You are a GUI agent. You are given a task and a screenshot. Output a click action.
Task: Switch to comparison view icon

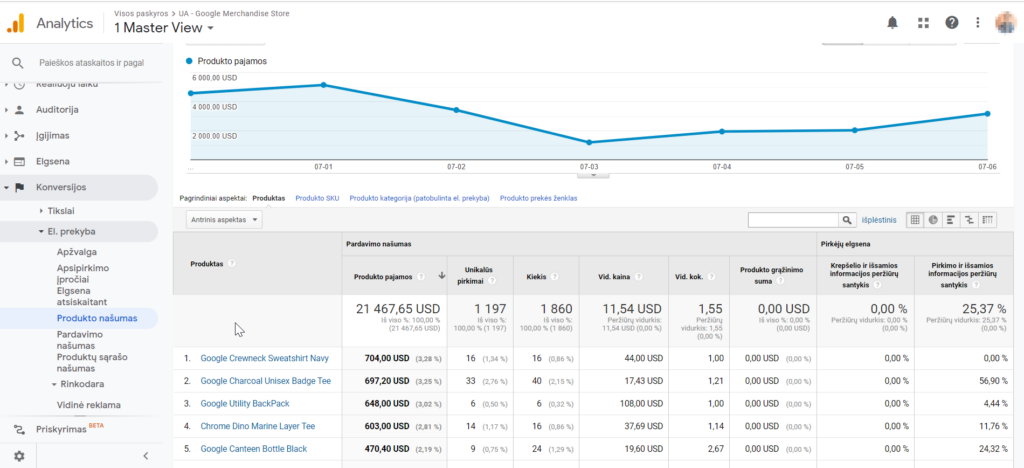[x=970, y=220]
